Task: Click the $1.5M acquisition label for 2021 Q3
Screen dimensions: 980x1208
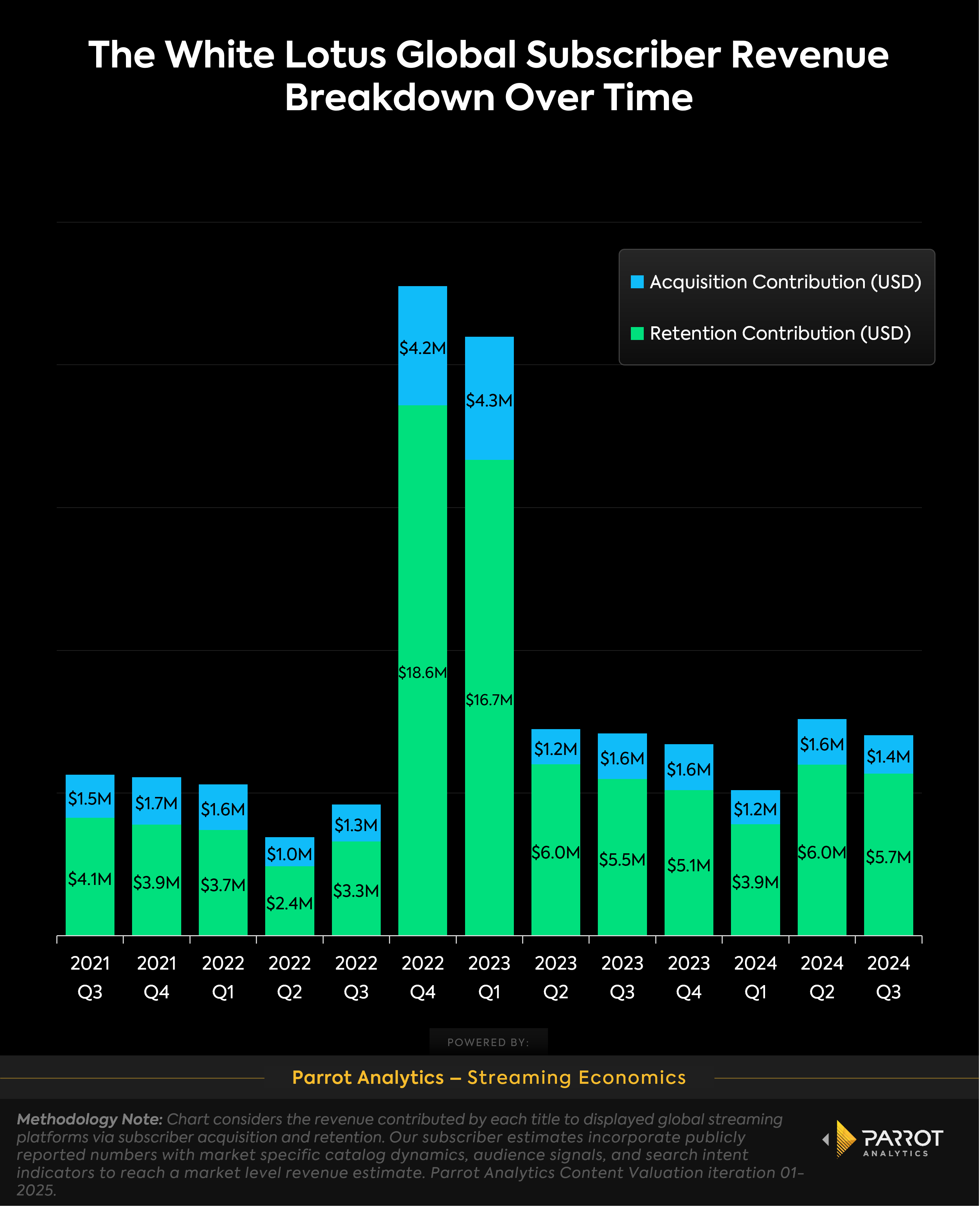Action: (x=90, y=798)
